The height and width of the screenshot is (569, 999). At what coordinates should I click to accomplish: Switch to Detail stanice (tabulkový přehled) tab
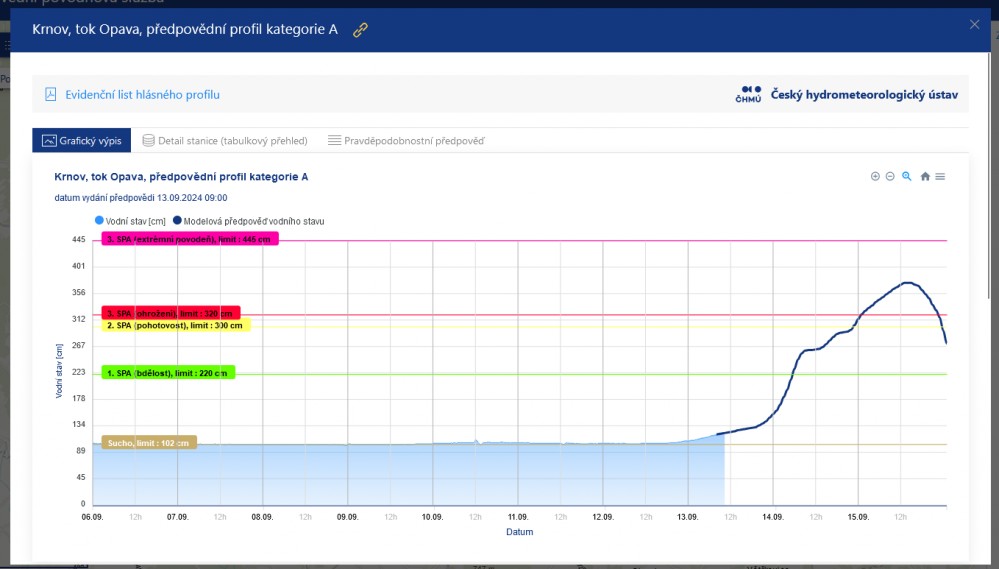(x=225, y=141)
